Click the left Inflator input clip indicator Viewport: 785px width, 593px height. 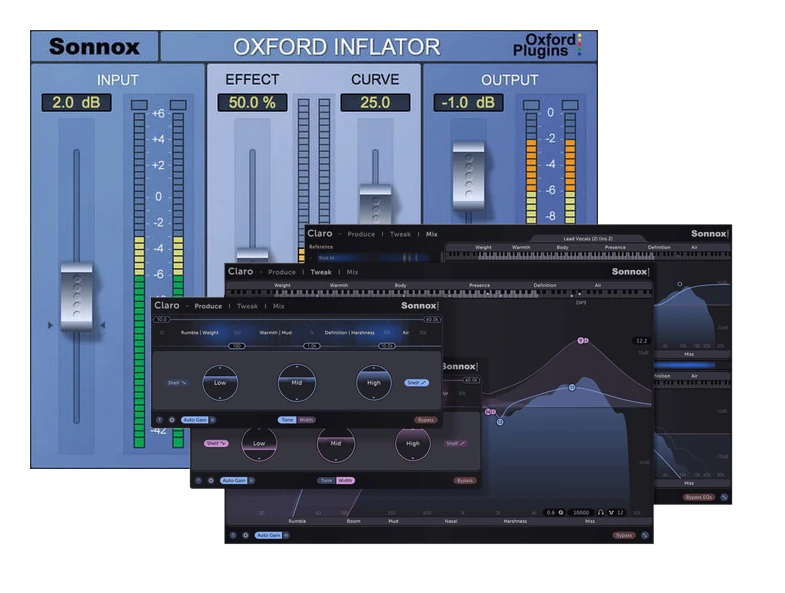(139, 105)
